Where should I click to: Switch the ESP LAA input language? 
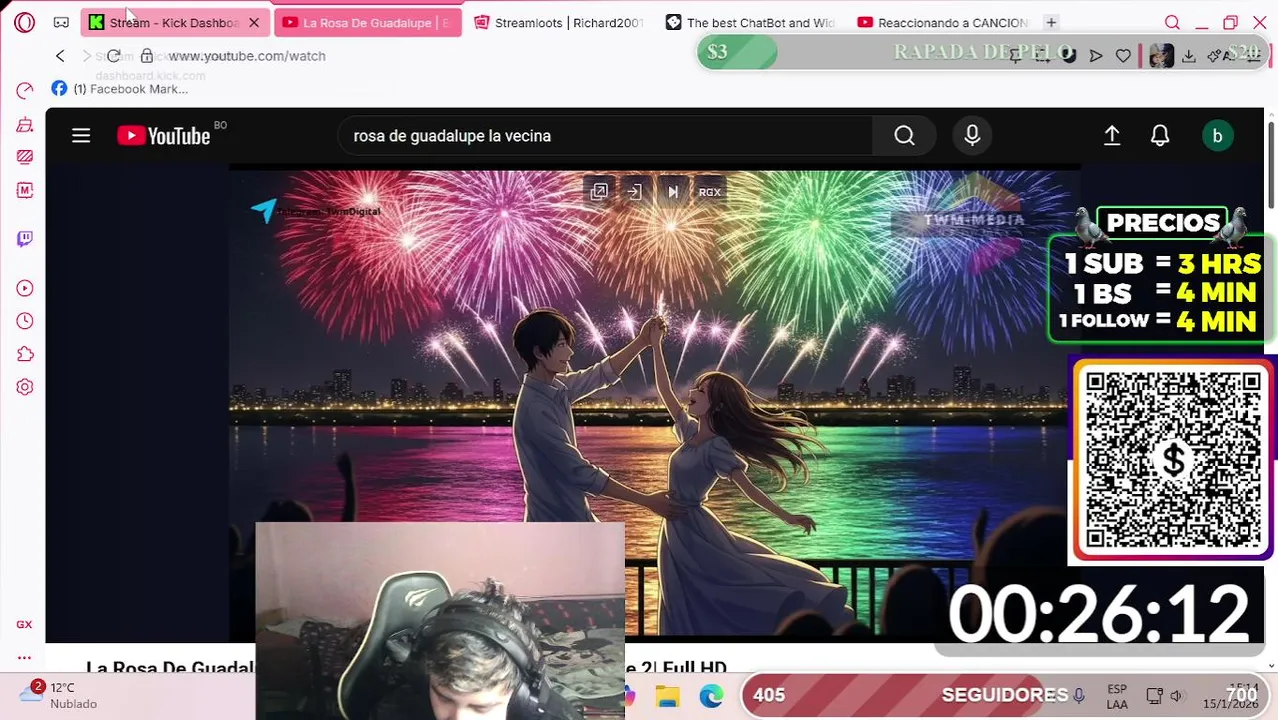(1117, 696)
